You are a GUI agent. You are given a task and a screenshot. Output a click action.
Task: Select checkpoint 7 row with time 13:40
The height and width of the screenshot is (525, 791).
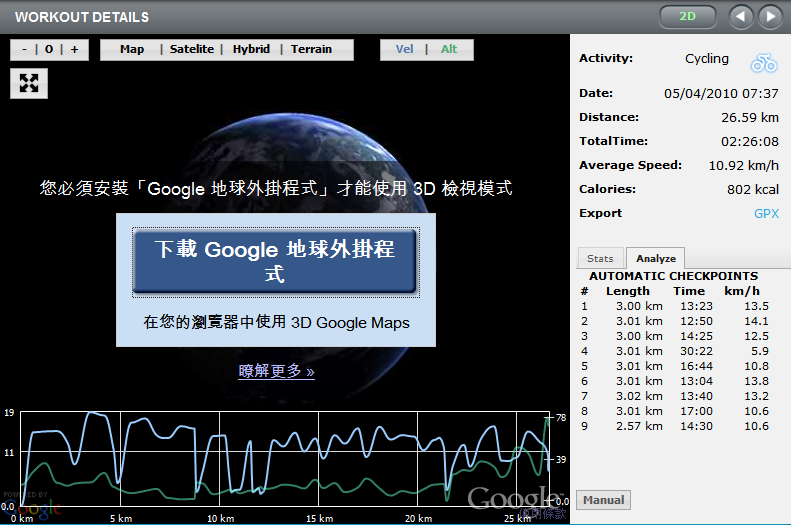click(x=674, y=396)
